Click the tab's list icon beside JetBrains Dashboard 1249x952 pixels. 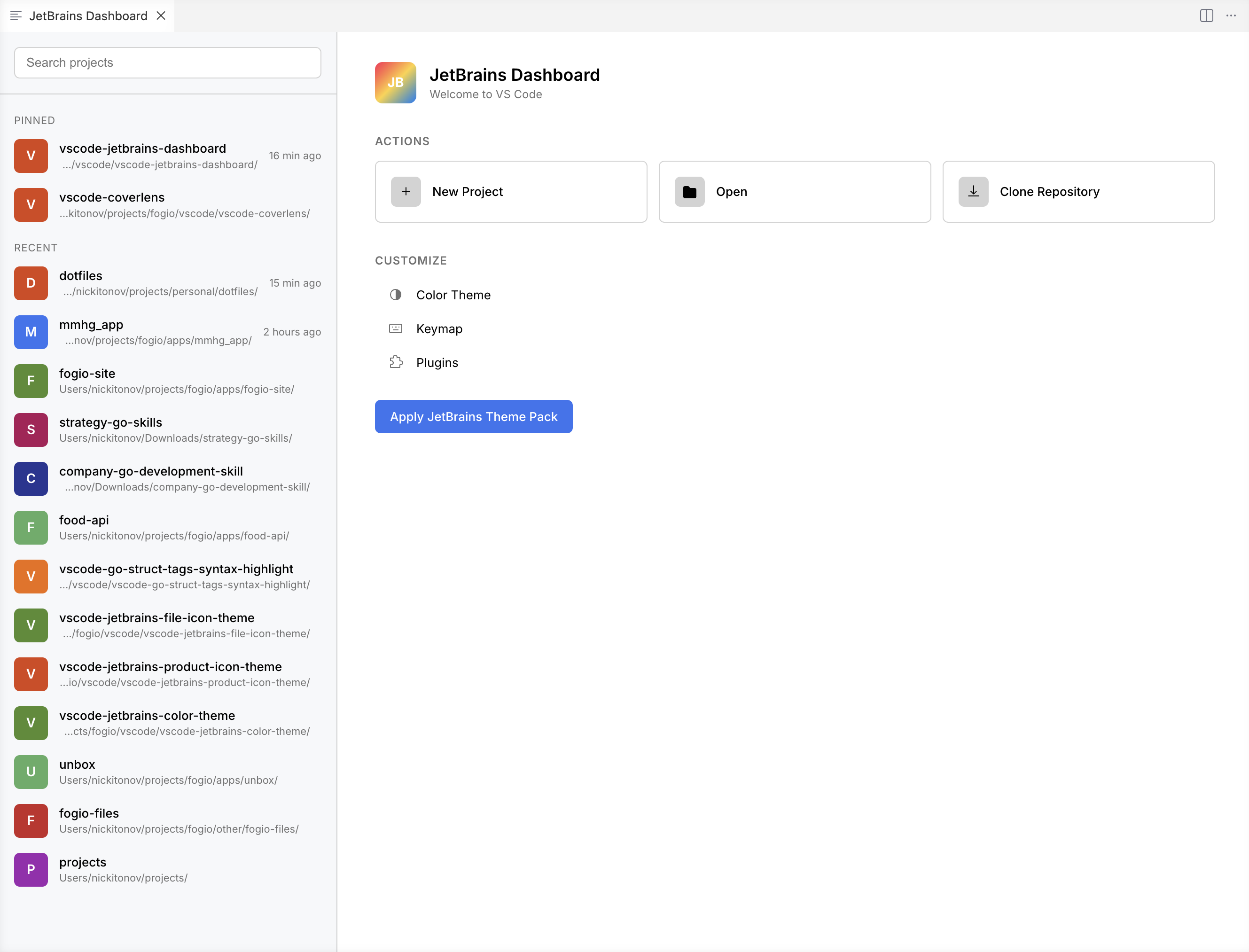(16, 16)
